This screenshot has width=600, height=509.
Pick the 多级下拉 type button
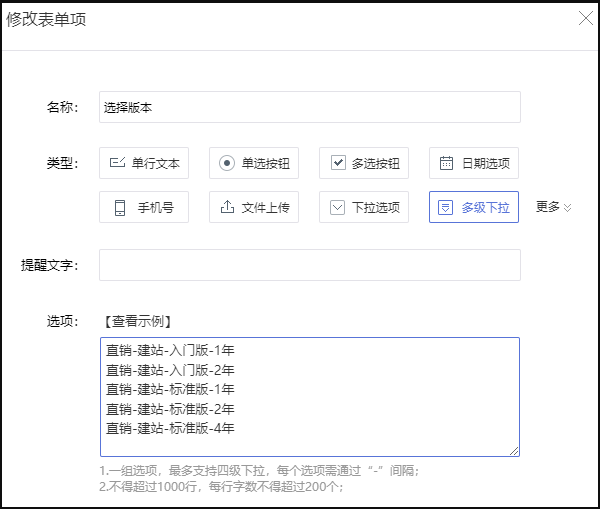point(474,207)
